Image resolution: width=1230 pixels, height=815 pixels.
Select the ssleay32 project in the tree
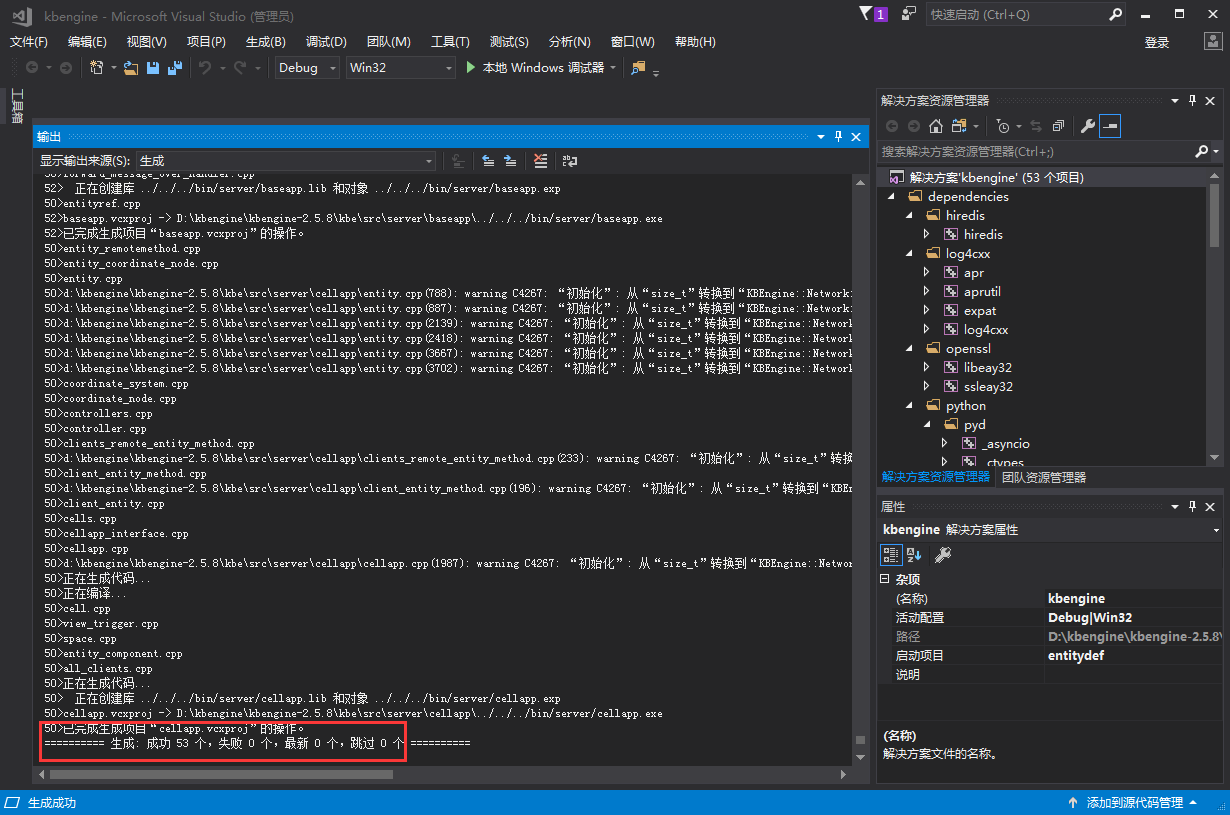click(x=988, y=386)
